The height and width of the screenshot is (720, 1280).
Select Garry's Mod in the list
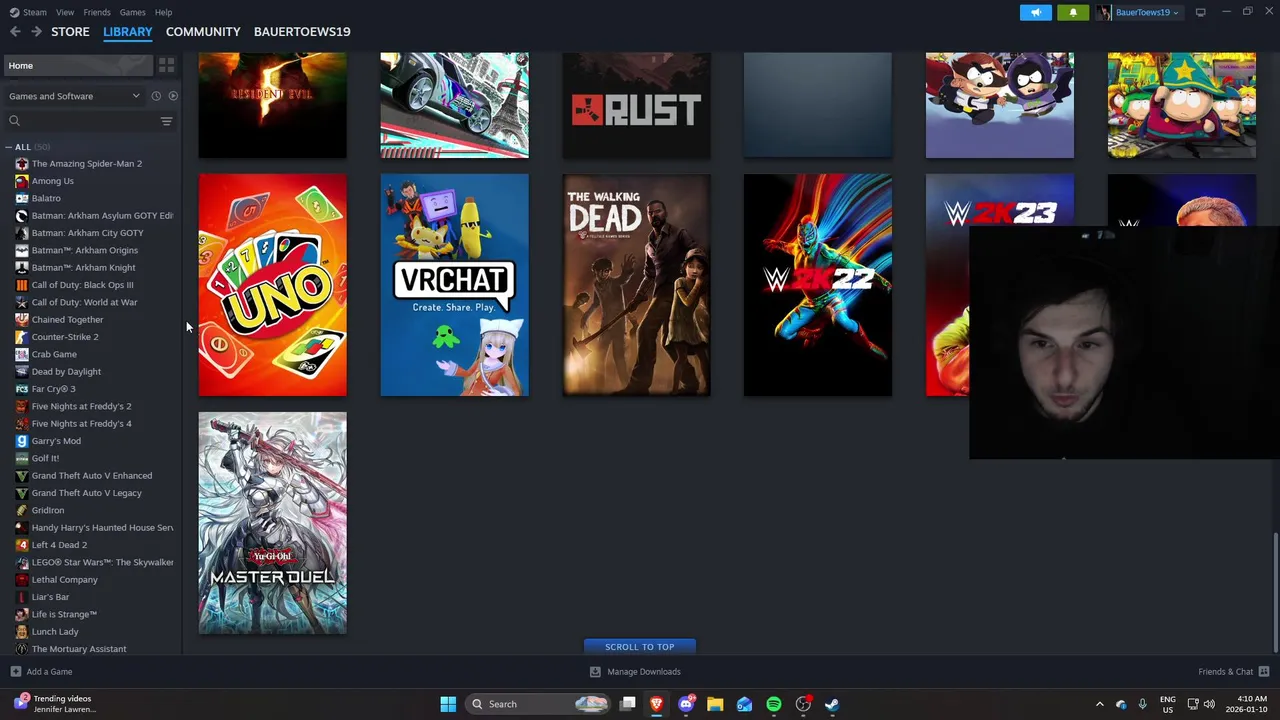[56, 441]
